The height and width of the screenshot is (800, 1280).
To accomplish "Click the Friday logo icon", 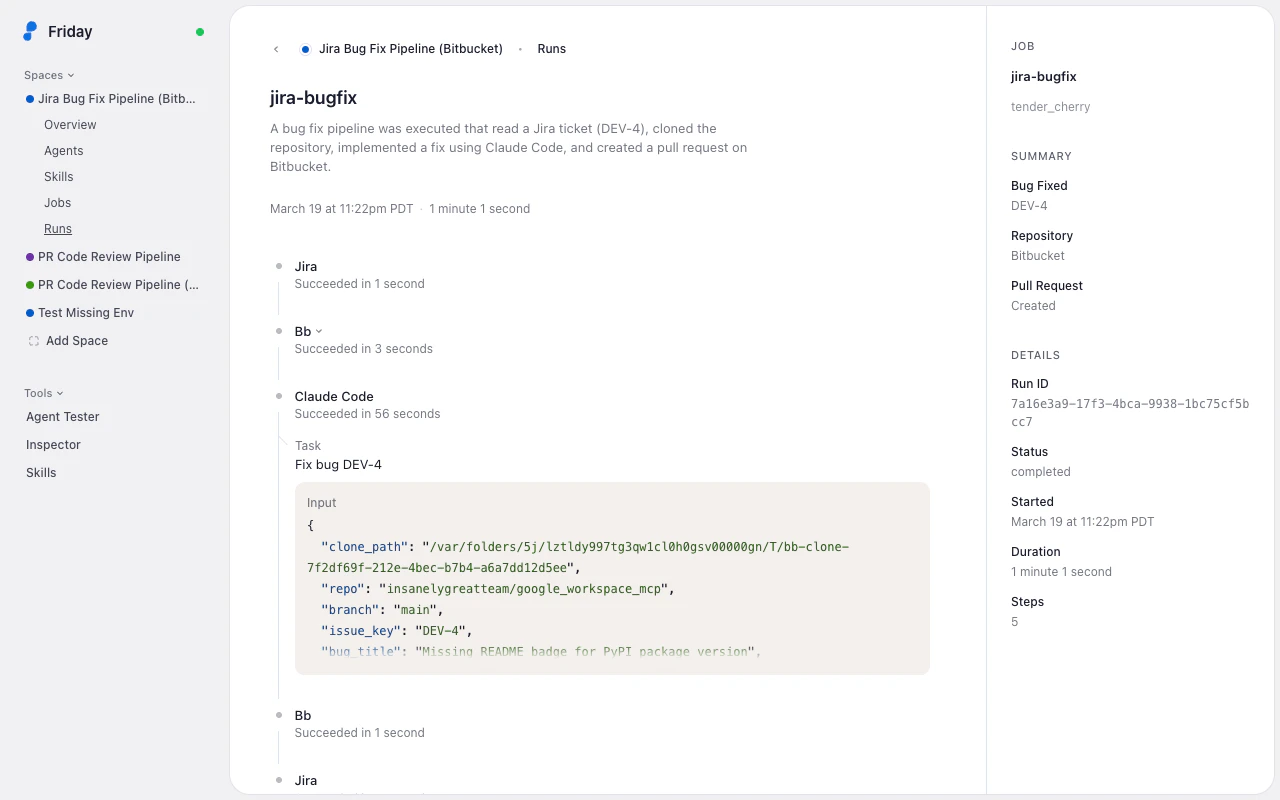I will tap(30, 31).
